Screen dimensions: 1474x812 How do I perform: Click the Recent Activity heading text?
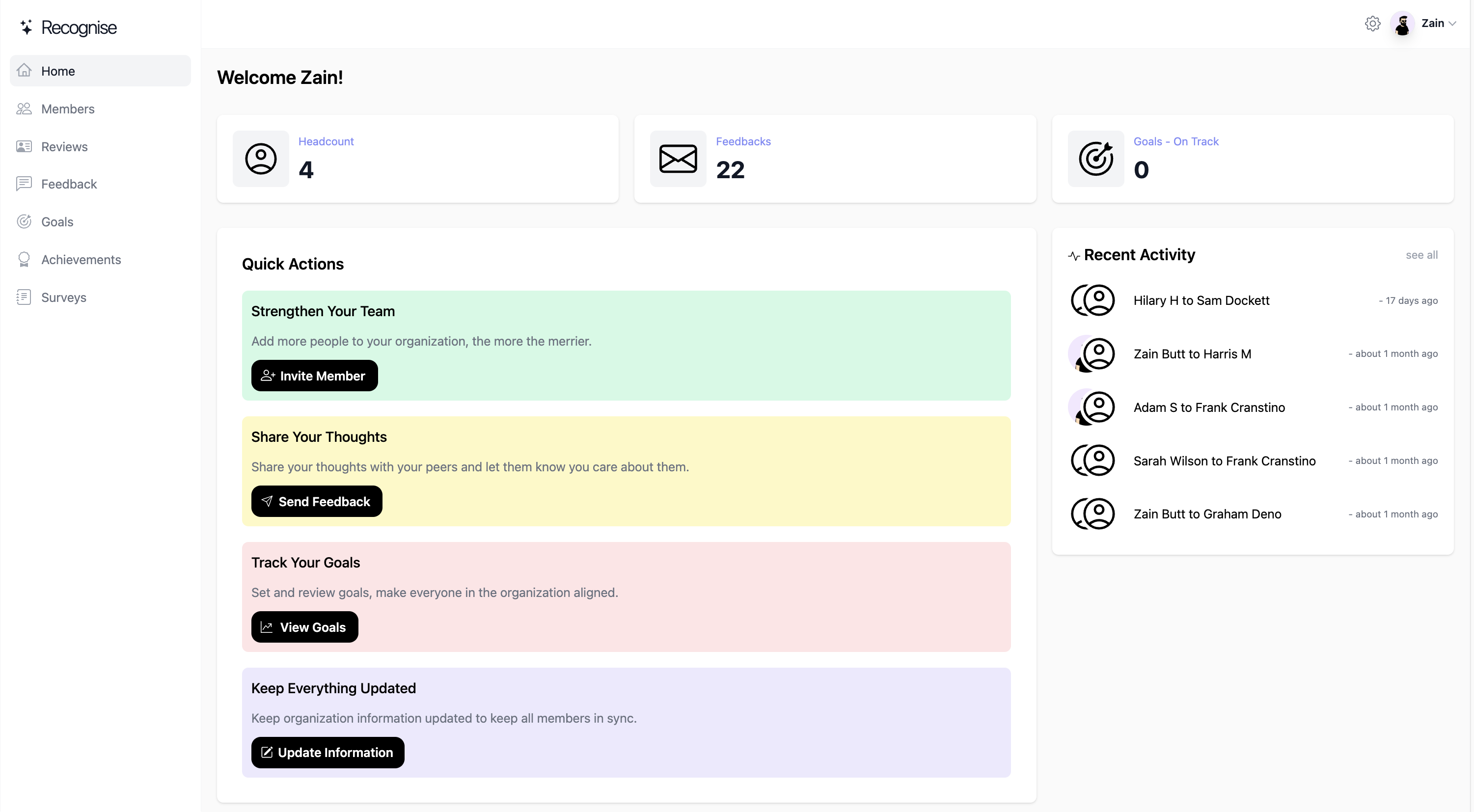(1139, 255)
